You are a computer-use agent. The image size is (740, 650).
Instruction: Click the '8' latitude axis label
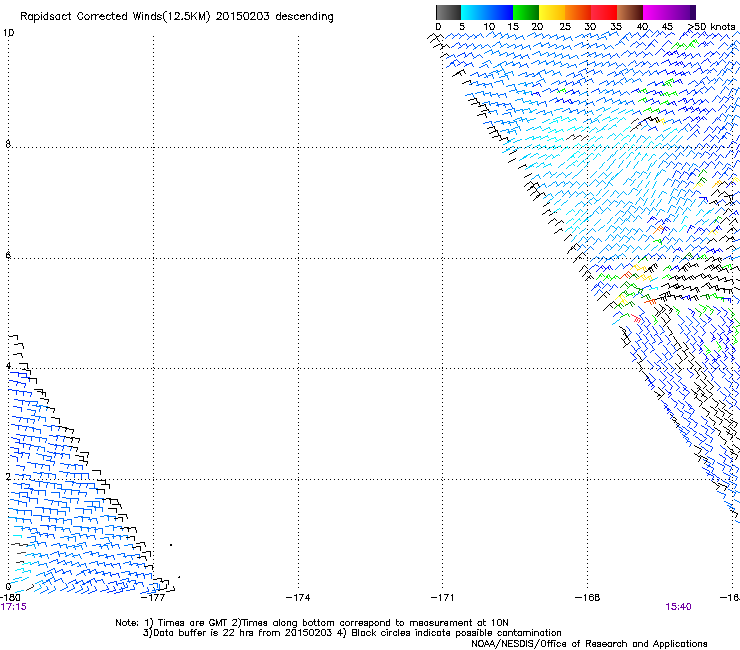[x=8, y=144]
